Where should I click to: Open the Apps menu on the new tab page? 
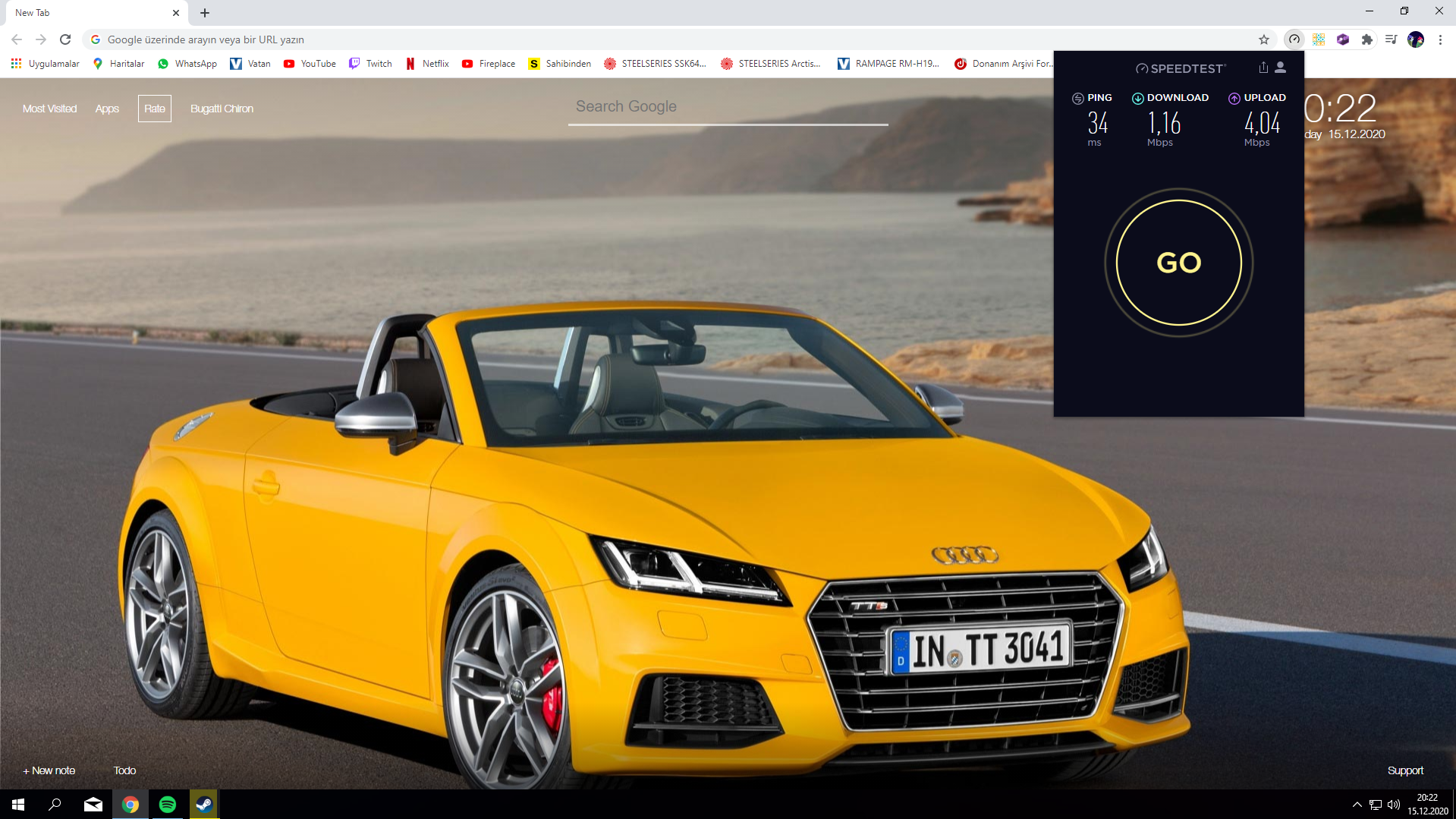click(x=107, y=109)
